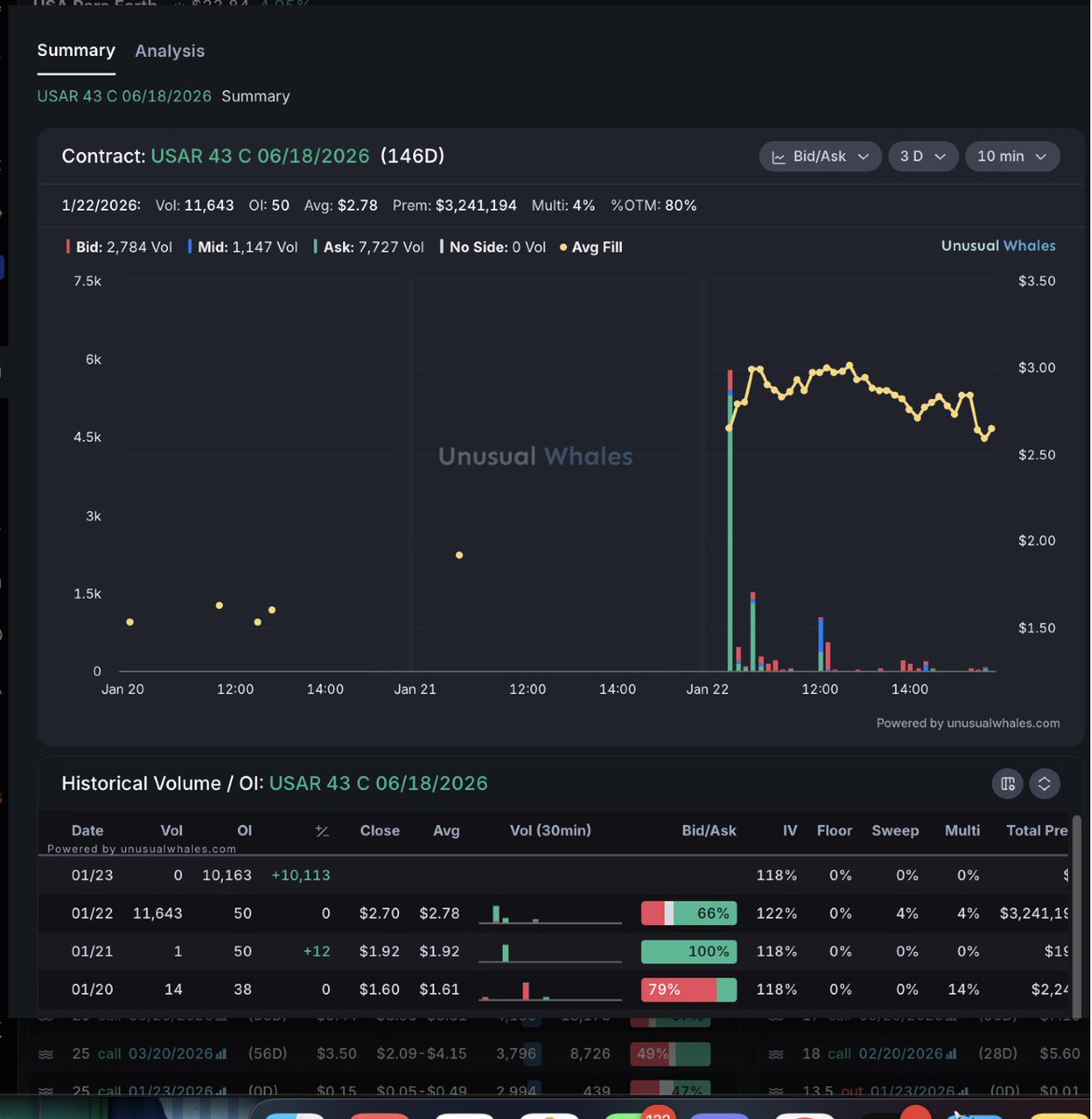The width and height of the screenshot is (1092, 1119).
Task: Open the column settings in Historical Volume panel
Action: coord(1007,784)
